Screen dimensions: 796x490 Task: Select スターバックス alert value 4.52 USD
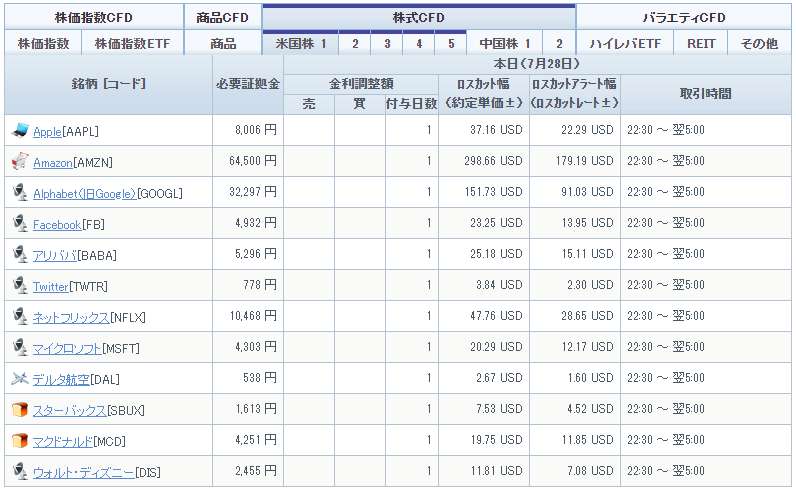[x=590, y=409]
